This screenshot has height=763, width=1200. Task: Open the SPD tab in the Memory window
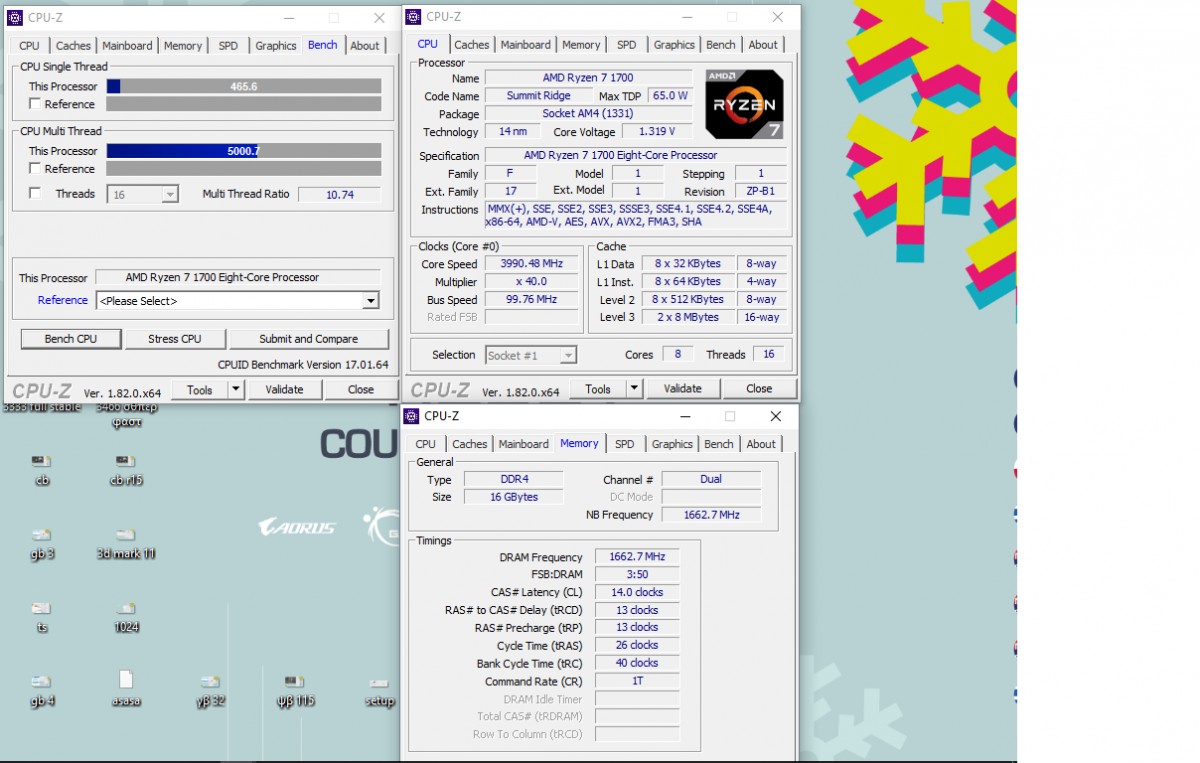(x=624, y=444)
